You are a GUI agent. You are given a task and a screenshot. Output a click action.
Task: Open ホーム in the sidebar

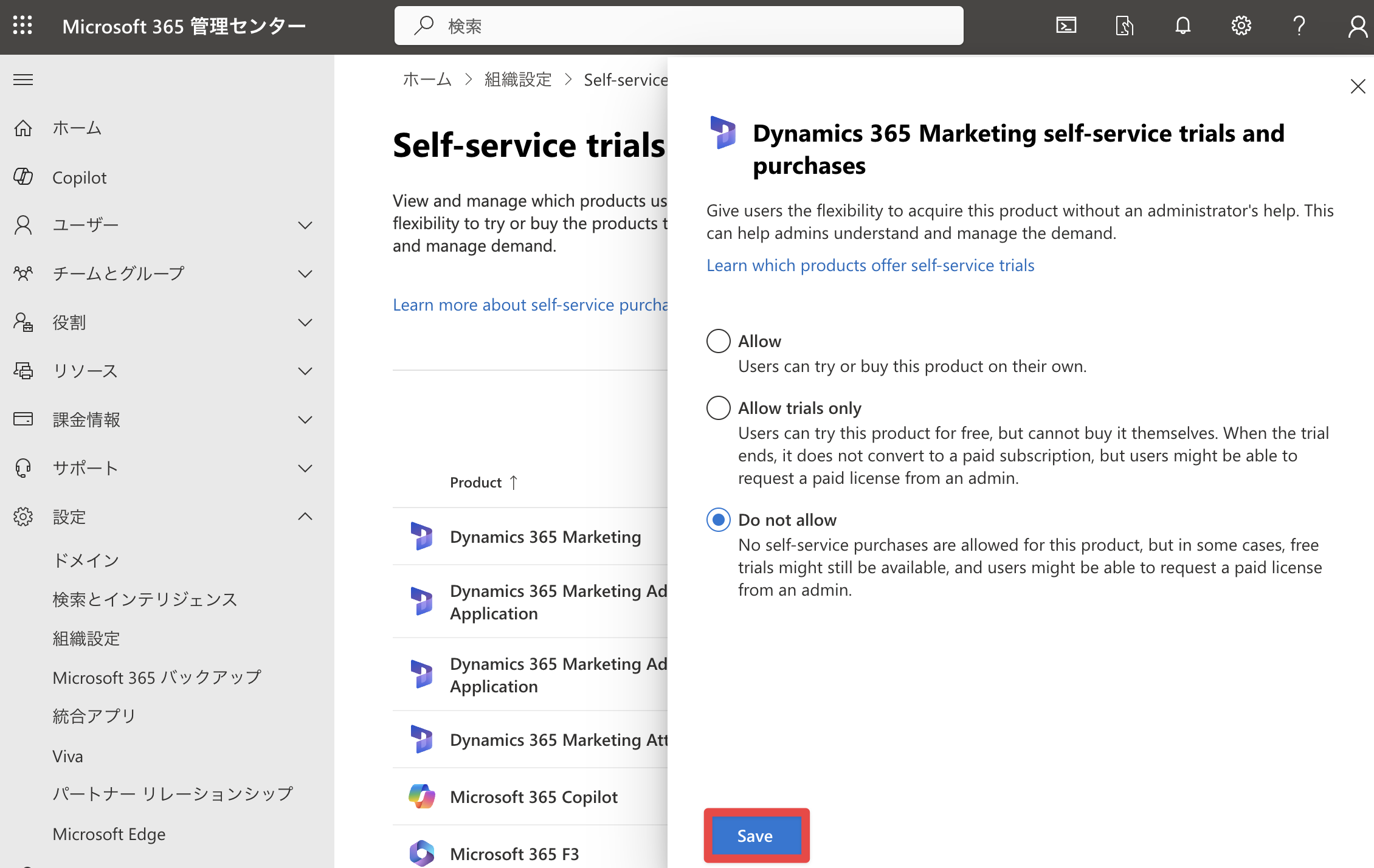[77, 128]
